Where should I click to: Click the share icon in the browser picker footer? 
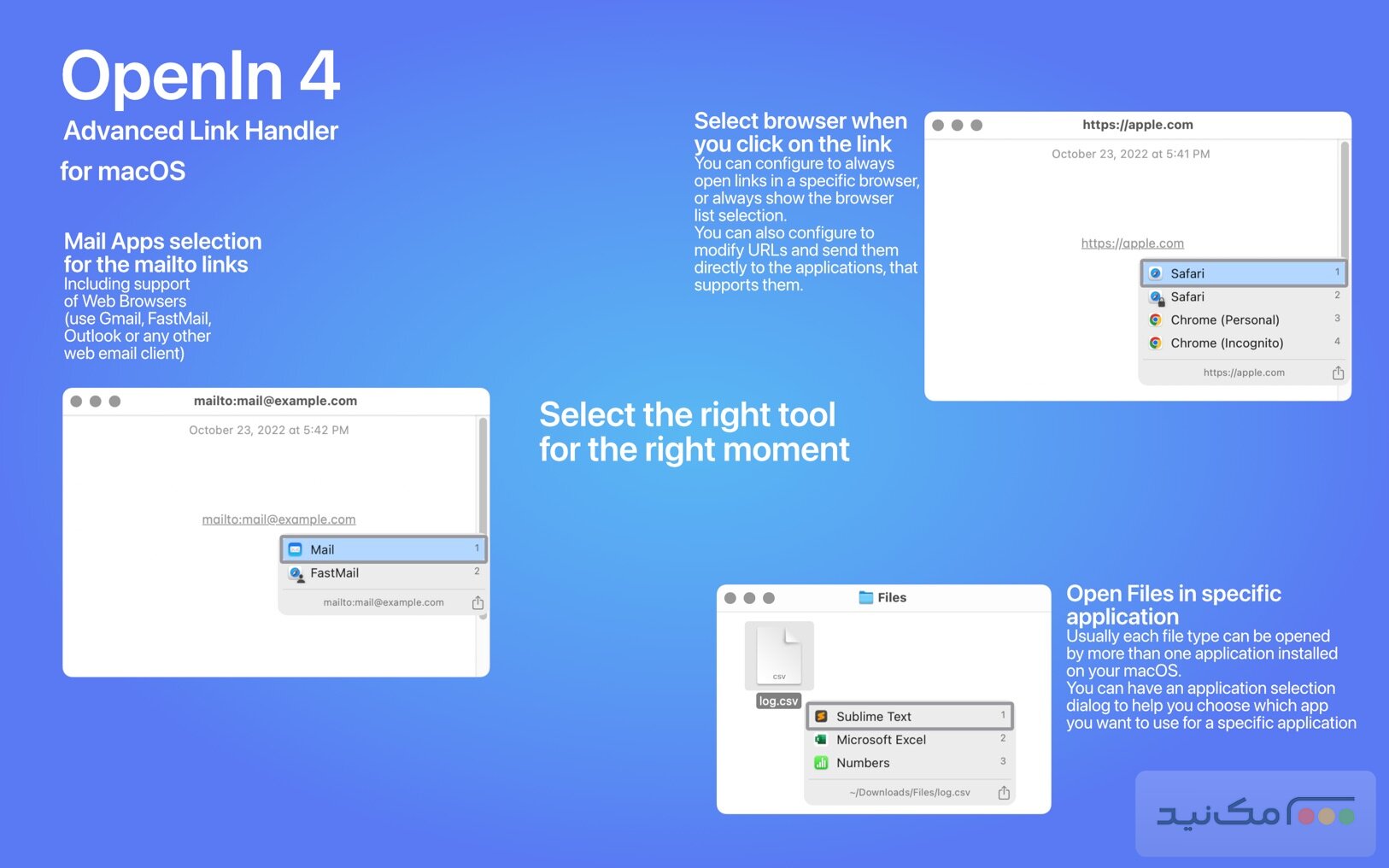click(x=1337, y=372)
